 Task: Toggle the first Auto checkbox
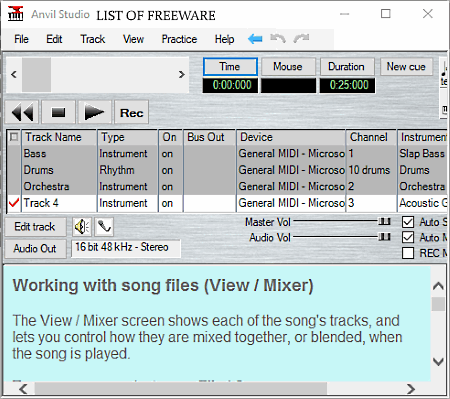[408, 222]
